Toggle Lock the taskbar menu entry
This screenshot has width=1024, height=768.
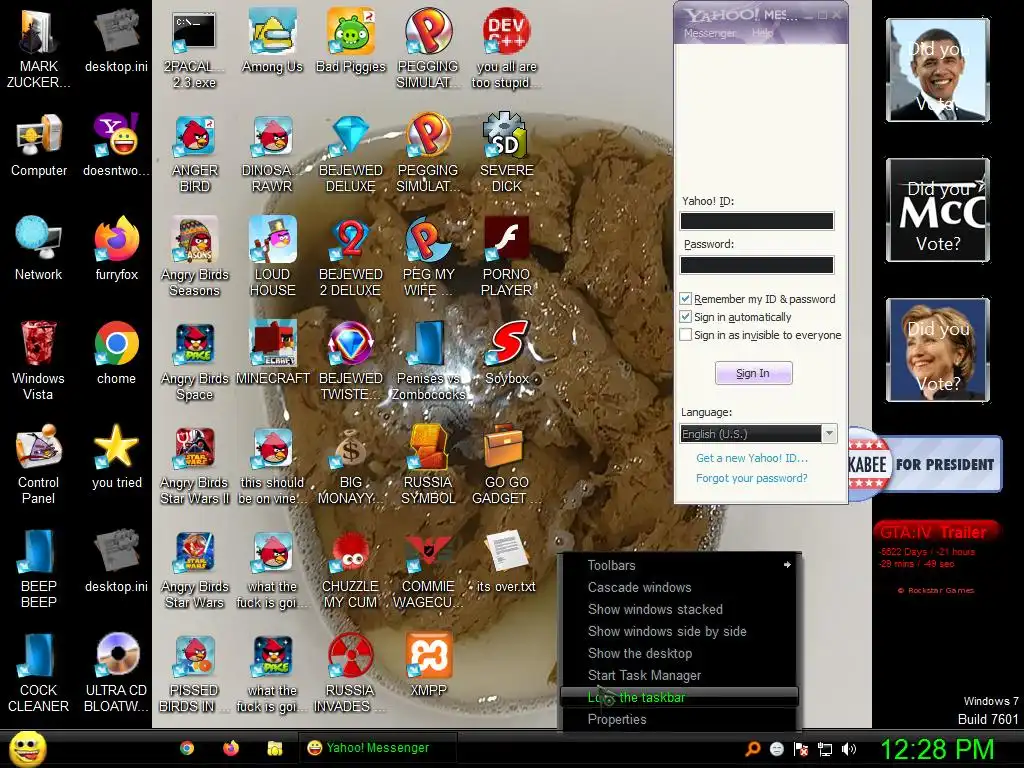click(679, 697)
